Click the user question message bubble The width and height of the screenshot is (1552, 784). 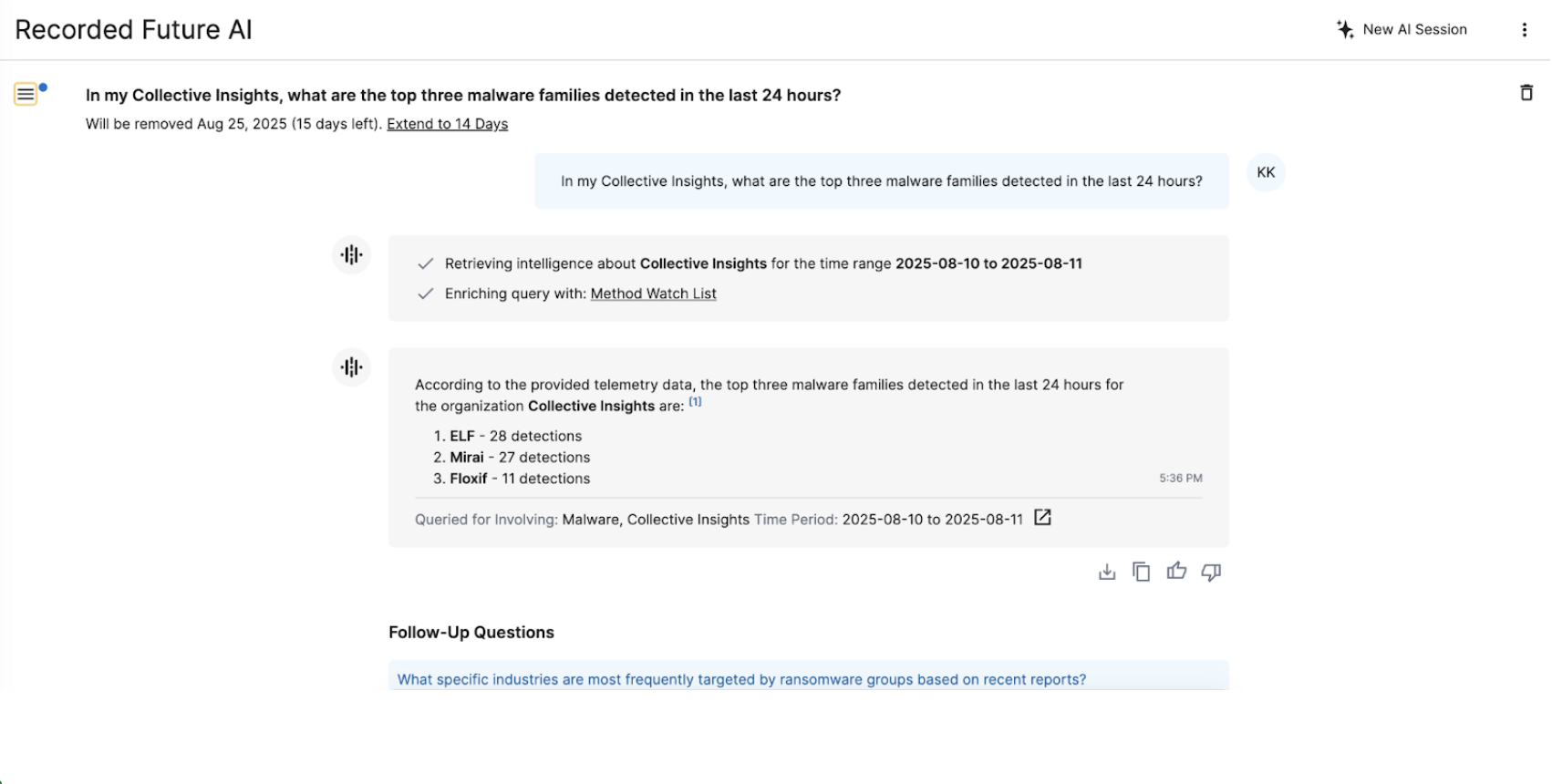pos(881,181)
